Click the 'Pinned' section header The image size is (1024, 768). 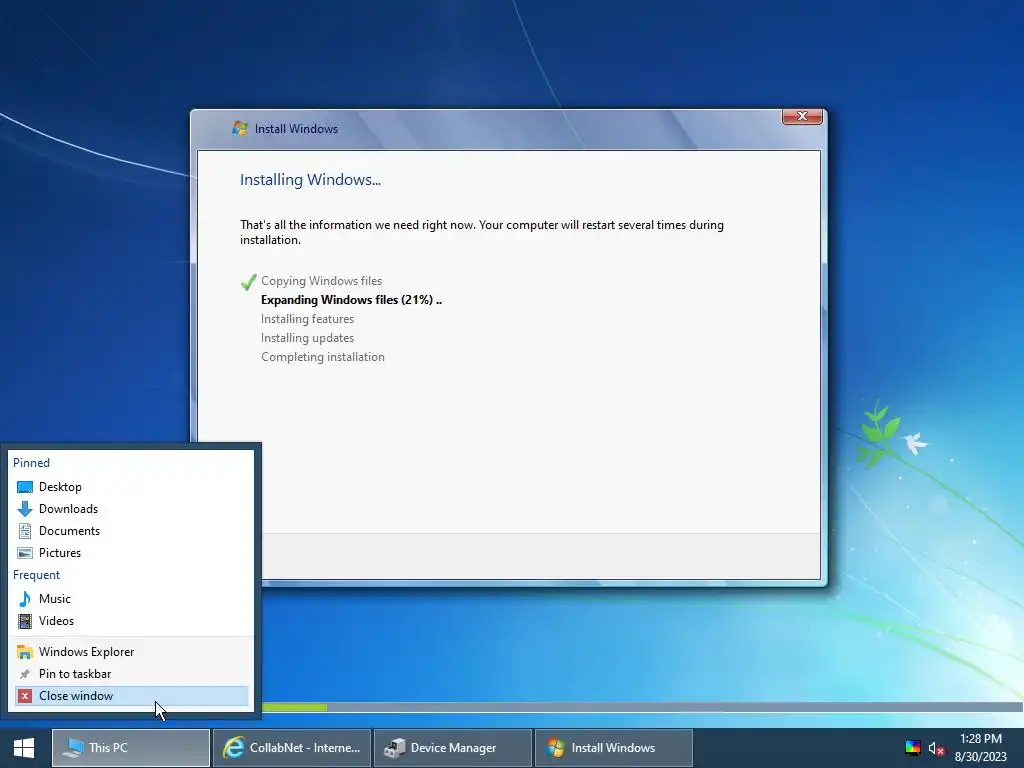pos(31,462)
